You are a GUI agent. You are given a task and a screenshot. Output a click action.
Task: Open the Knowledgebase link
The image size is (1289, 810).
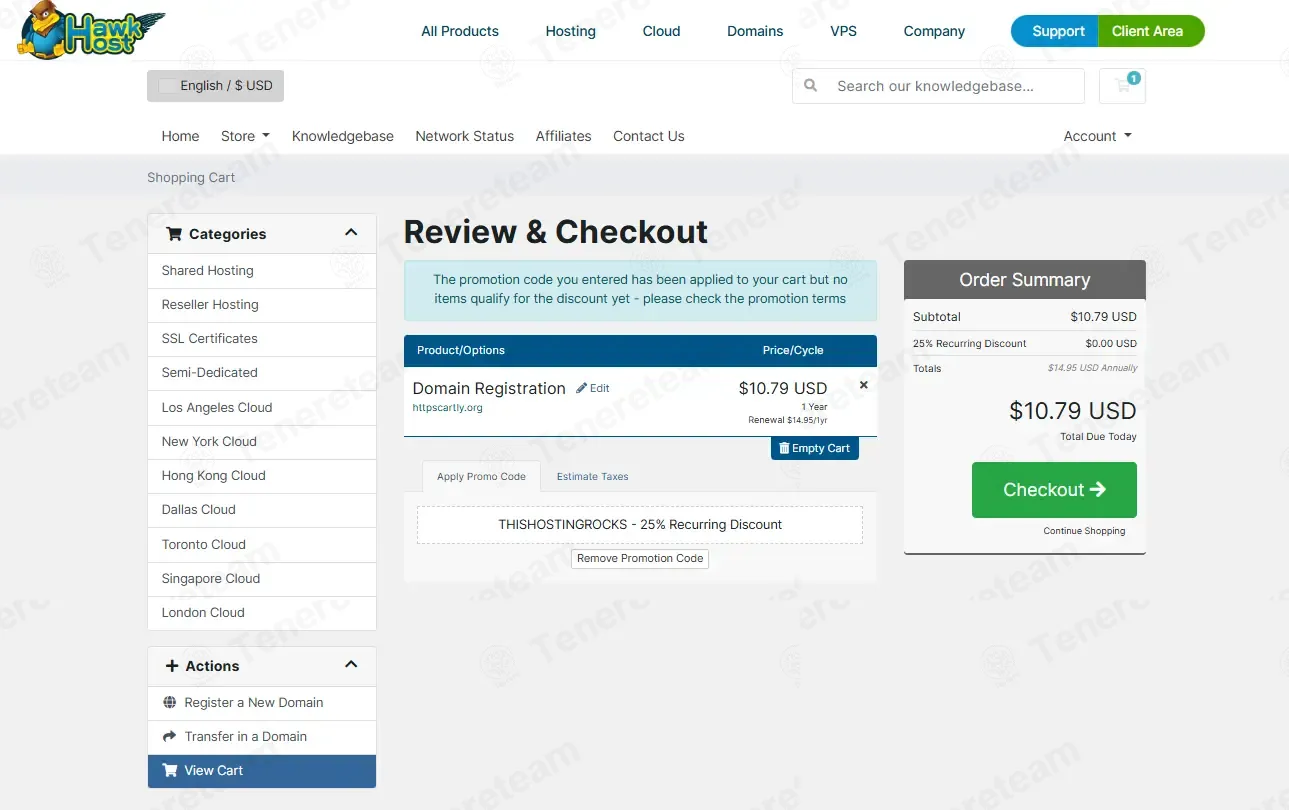point(343,136)
